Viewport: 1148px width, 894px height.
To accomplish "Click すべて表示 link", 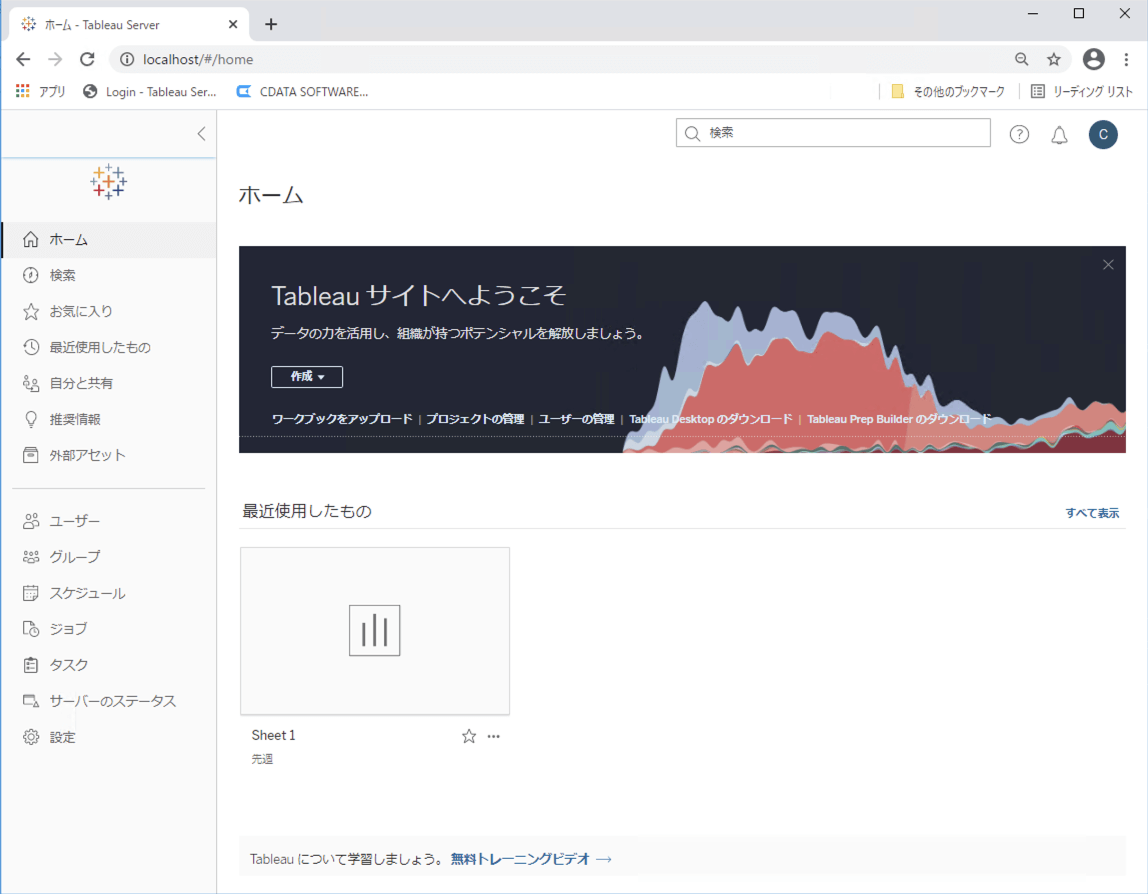I will (1092, 513).
